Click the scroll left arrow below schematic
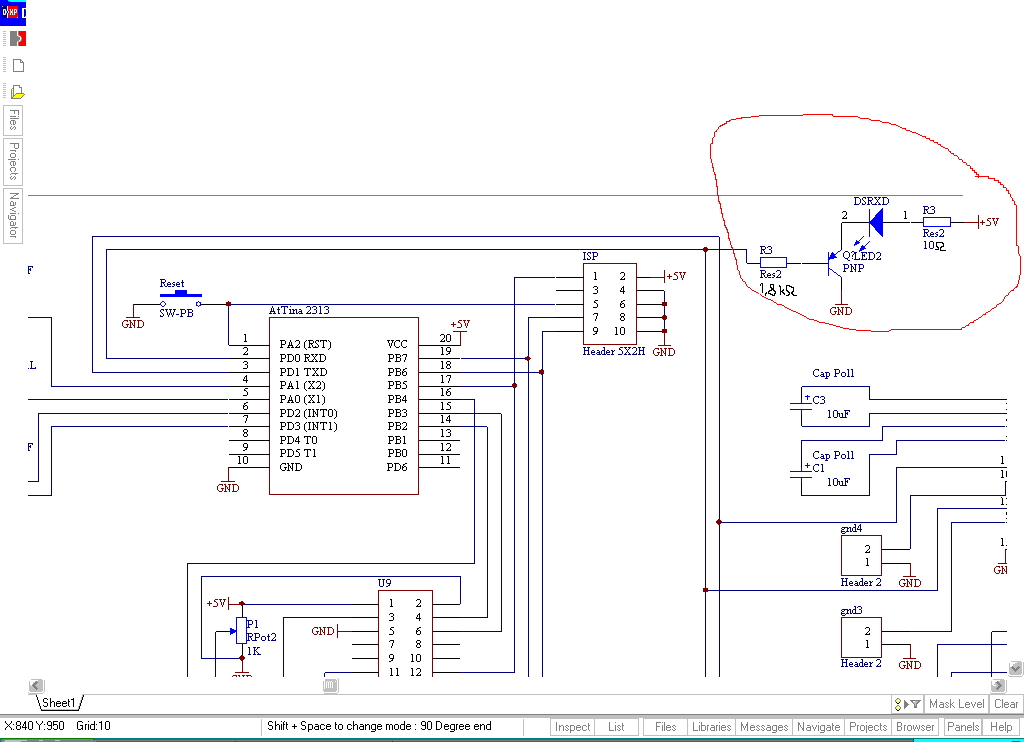 pyautogui.click(x=37, y=685)
